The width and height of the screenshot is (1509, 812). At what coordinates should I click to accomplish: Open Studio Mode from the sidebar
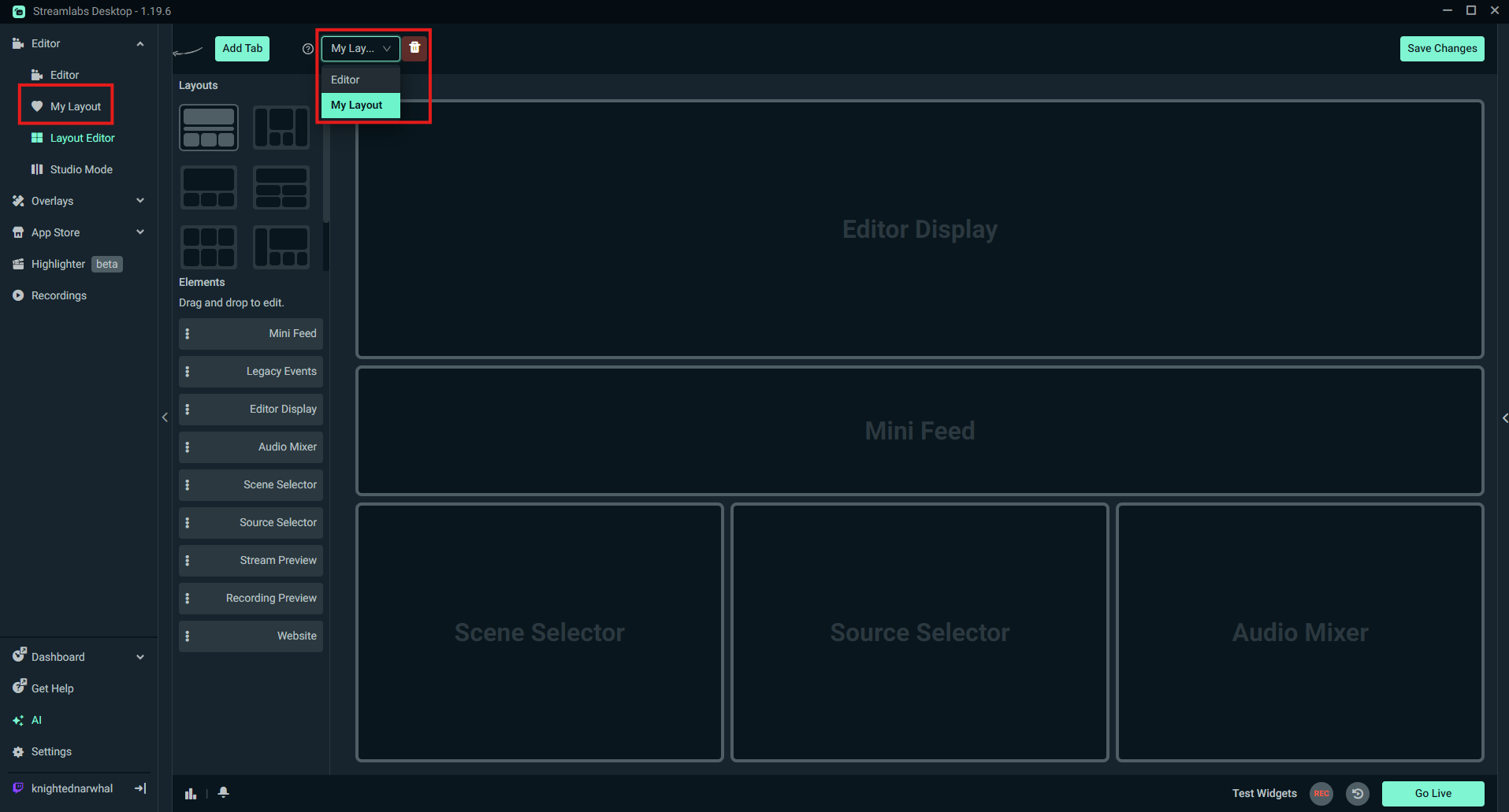point(80,169)
